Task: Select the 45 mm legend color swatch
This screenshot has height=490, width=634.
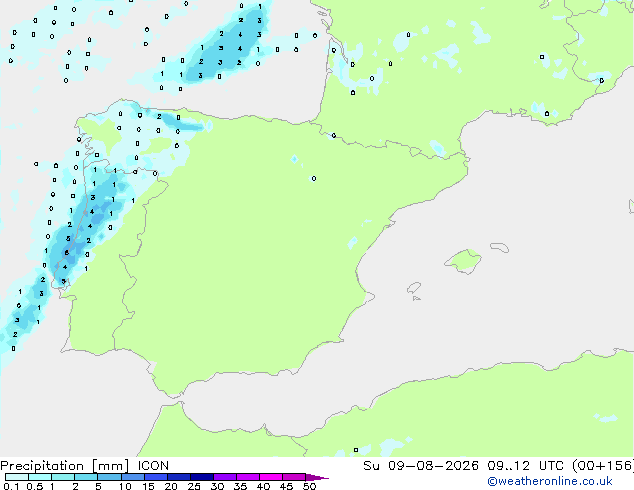Action: [294, 477]
